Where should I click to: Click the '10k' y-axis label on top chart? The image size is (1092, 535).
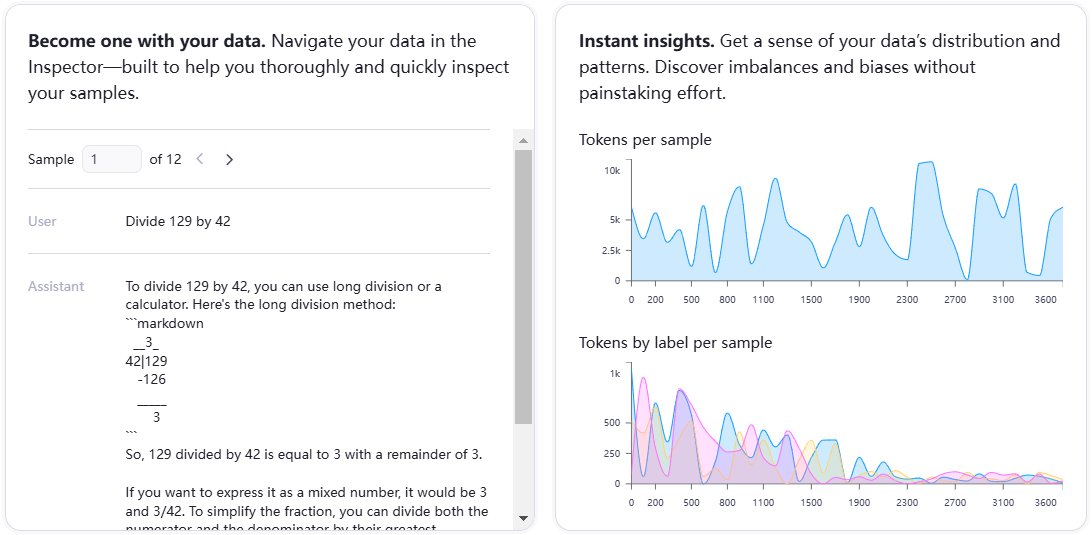pos(612,171)
